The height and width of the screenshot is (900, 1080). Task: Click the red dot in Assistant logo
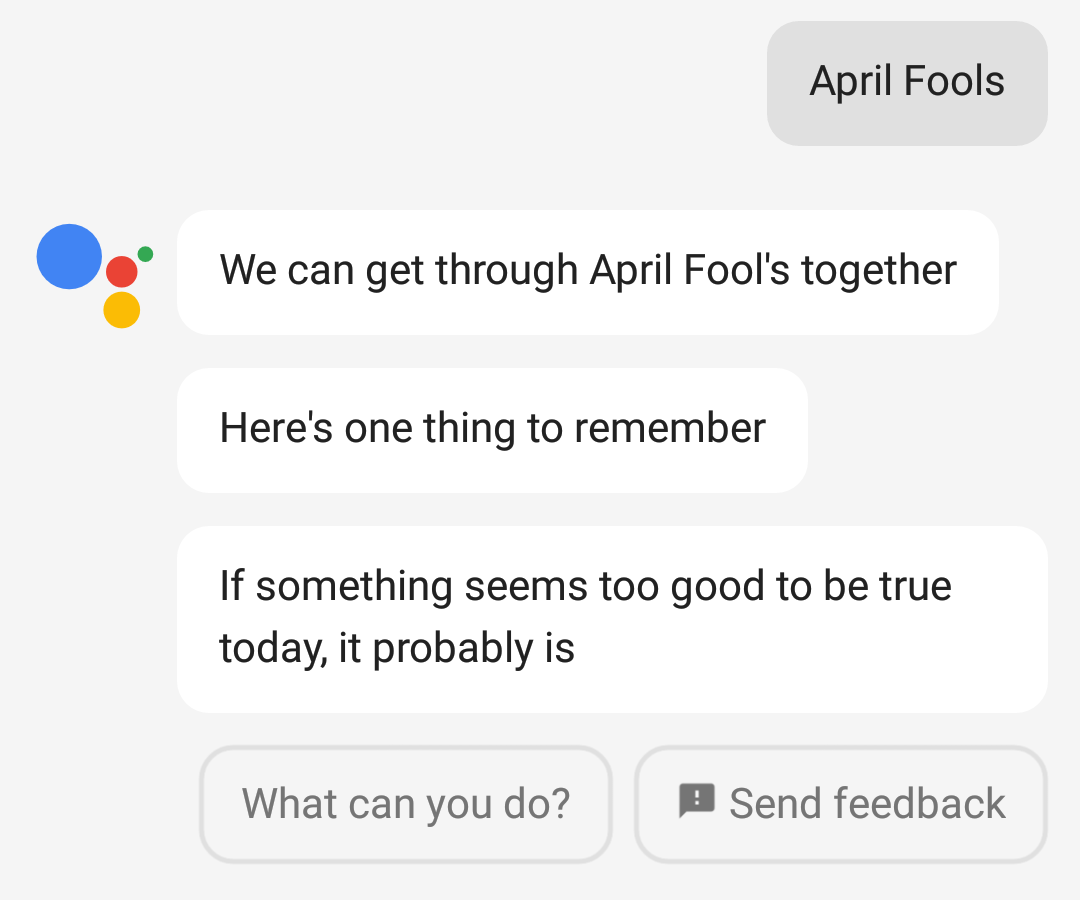click(121, 271)
